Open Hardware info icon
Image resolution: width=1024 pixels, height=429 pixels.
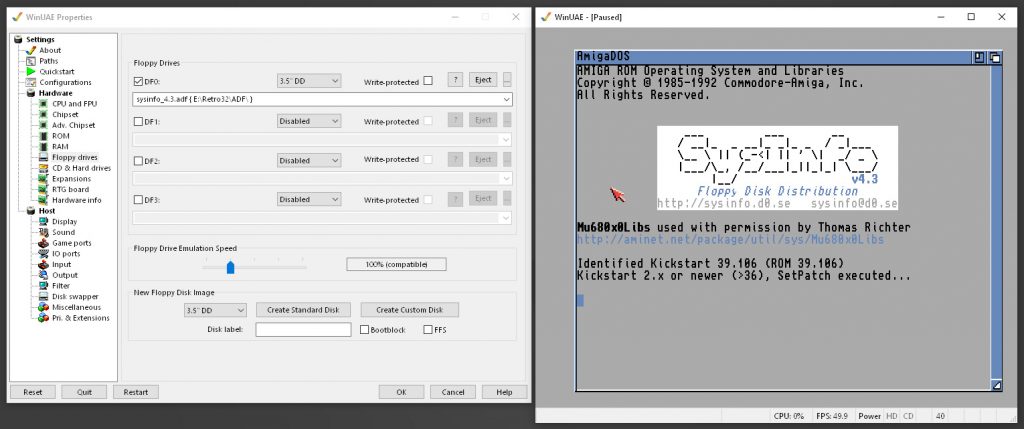43,200
